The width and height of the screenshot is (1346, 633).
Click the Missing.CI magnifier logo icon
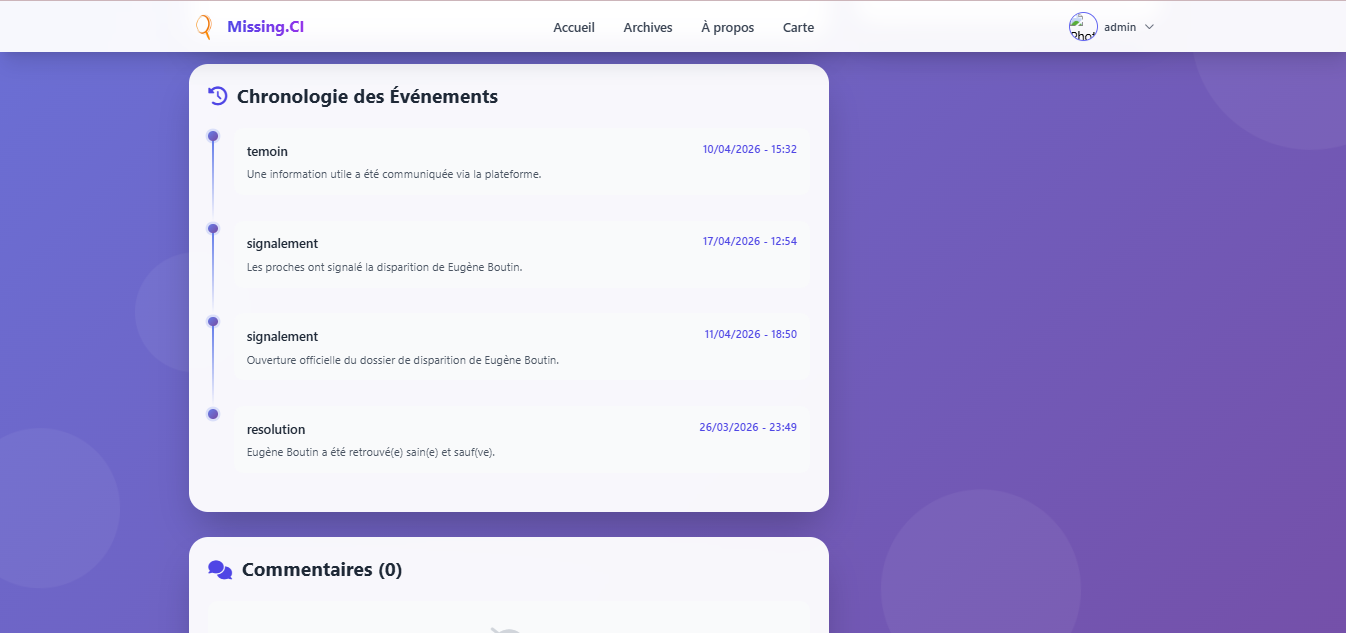click(204, 27)
